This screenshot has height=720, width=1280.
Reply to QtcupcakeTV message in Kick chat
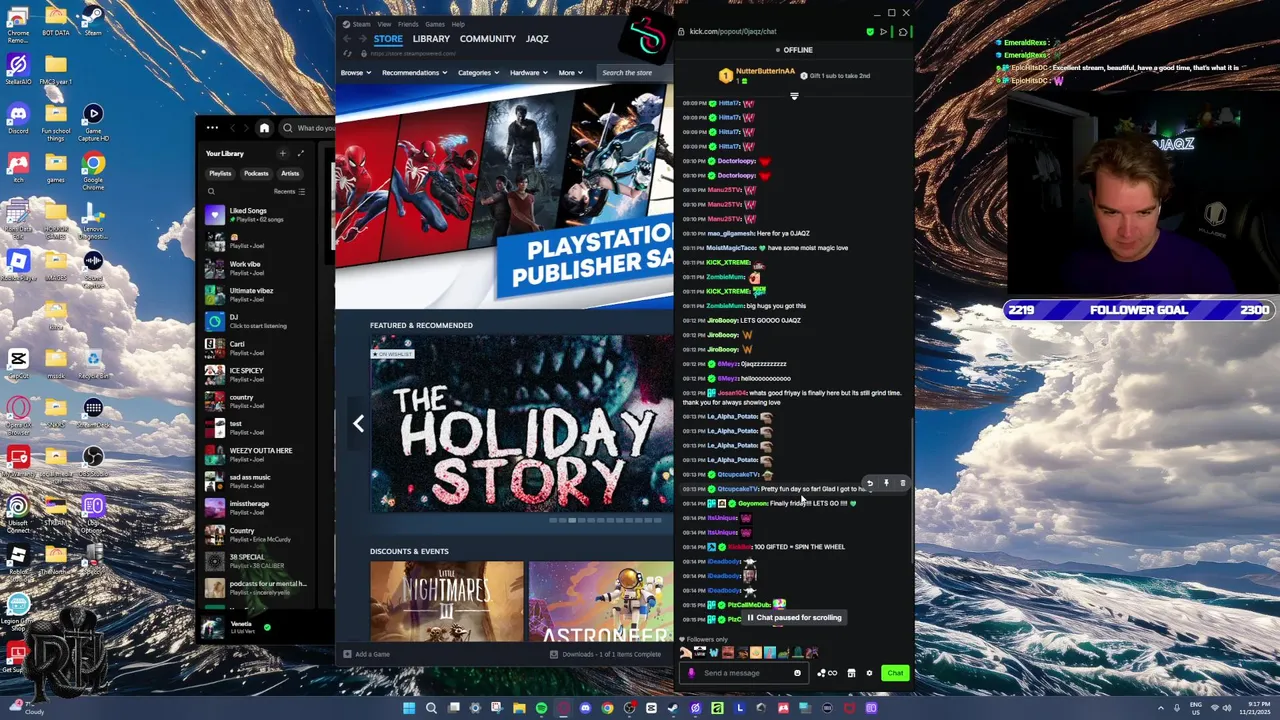(869, 483)
